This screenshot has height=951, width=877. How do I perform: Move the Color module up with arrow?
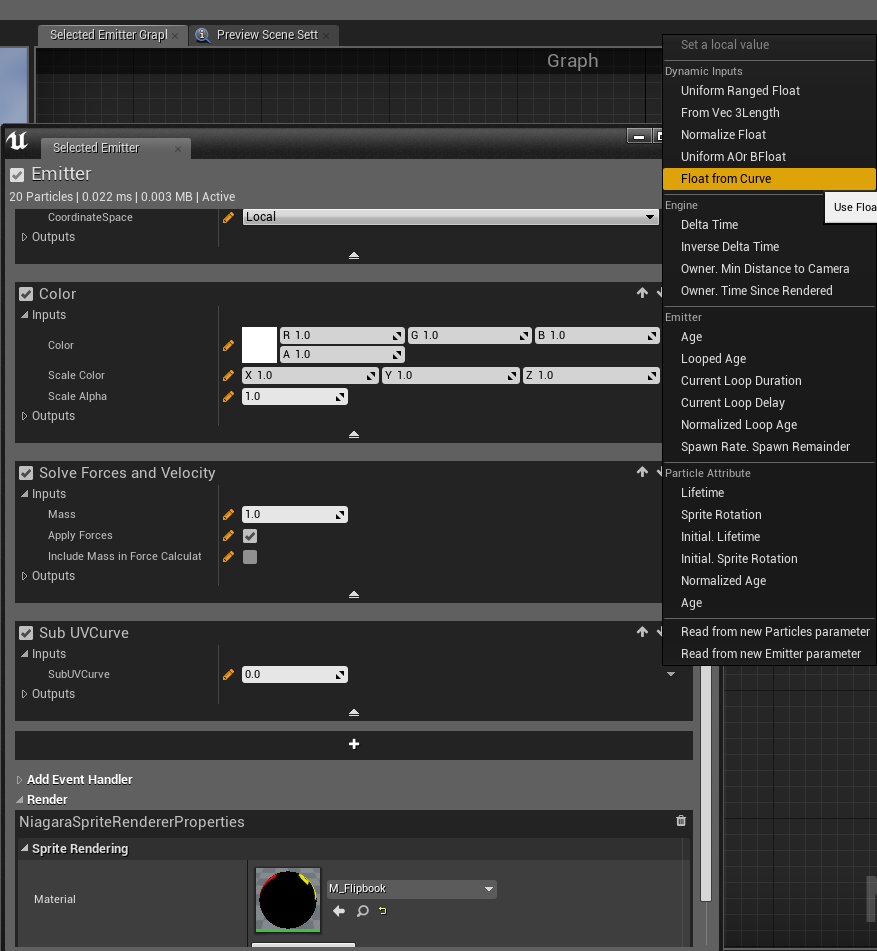[x=642, y=293]
